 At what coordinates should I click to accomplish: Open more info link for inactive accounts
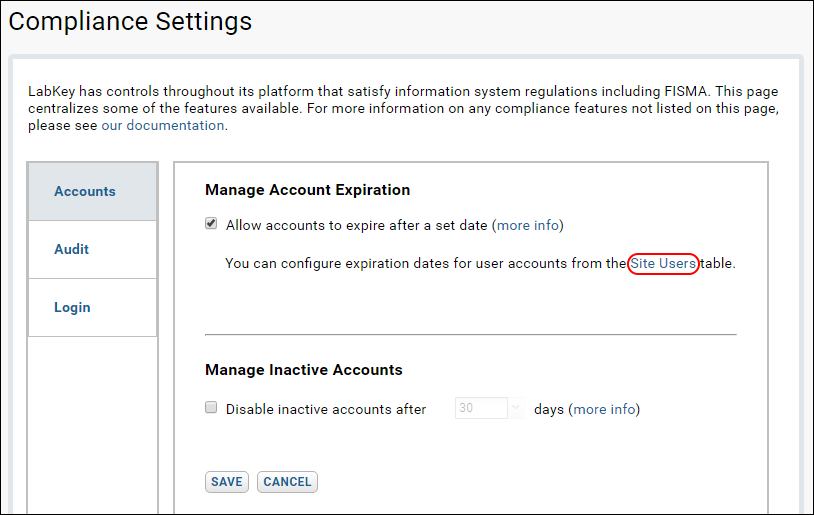[604, 409]
